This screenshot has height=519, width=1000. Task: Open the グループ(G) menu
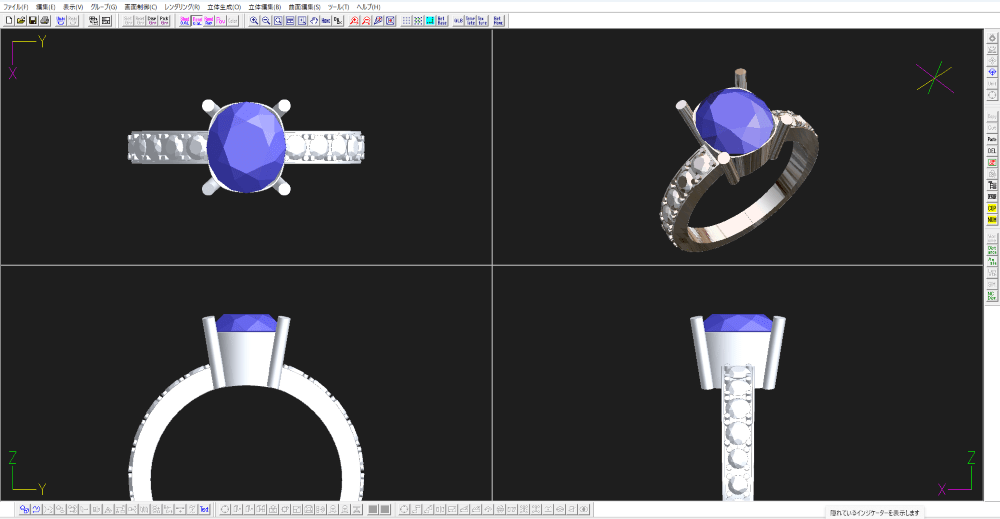(x=103, y=6)
